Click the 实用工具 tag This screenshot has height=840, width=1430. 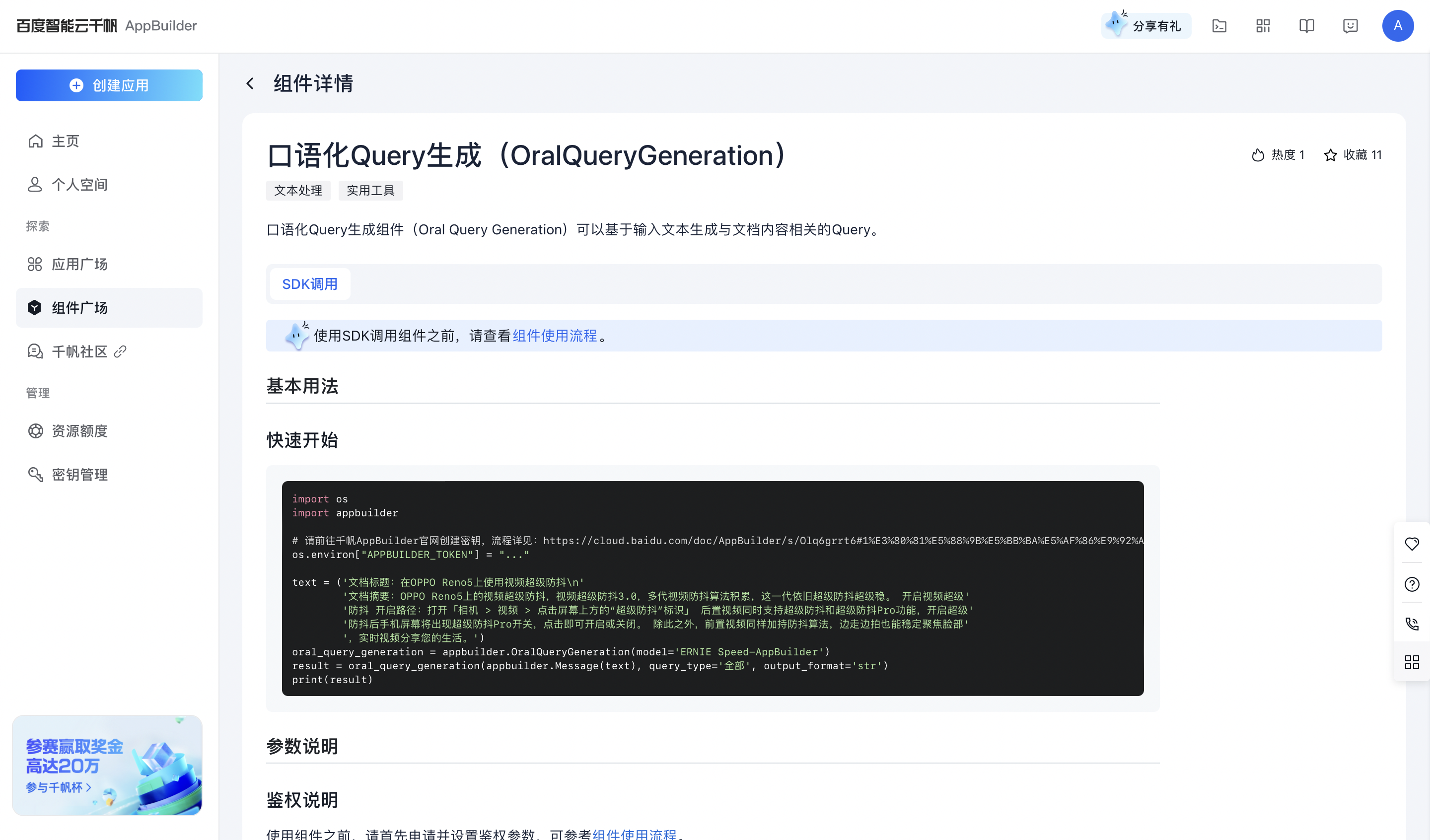coord(370,191)
